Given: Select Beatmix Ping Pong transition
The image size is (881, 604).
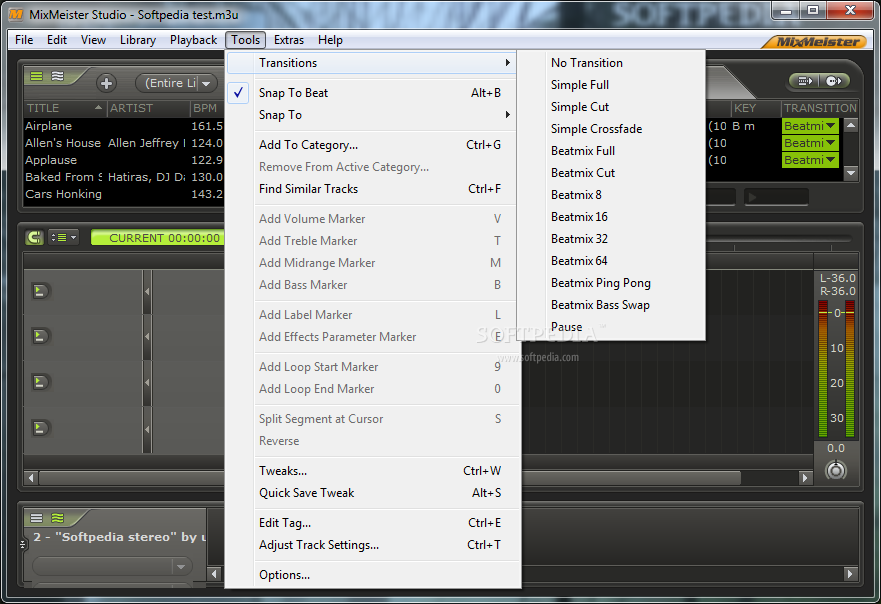Looking at the screenshot, I should point(611,283).
